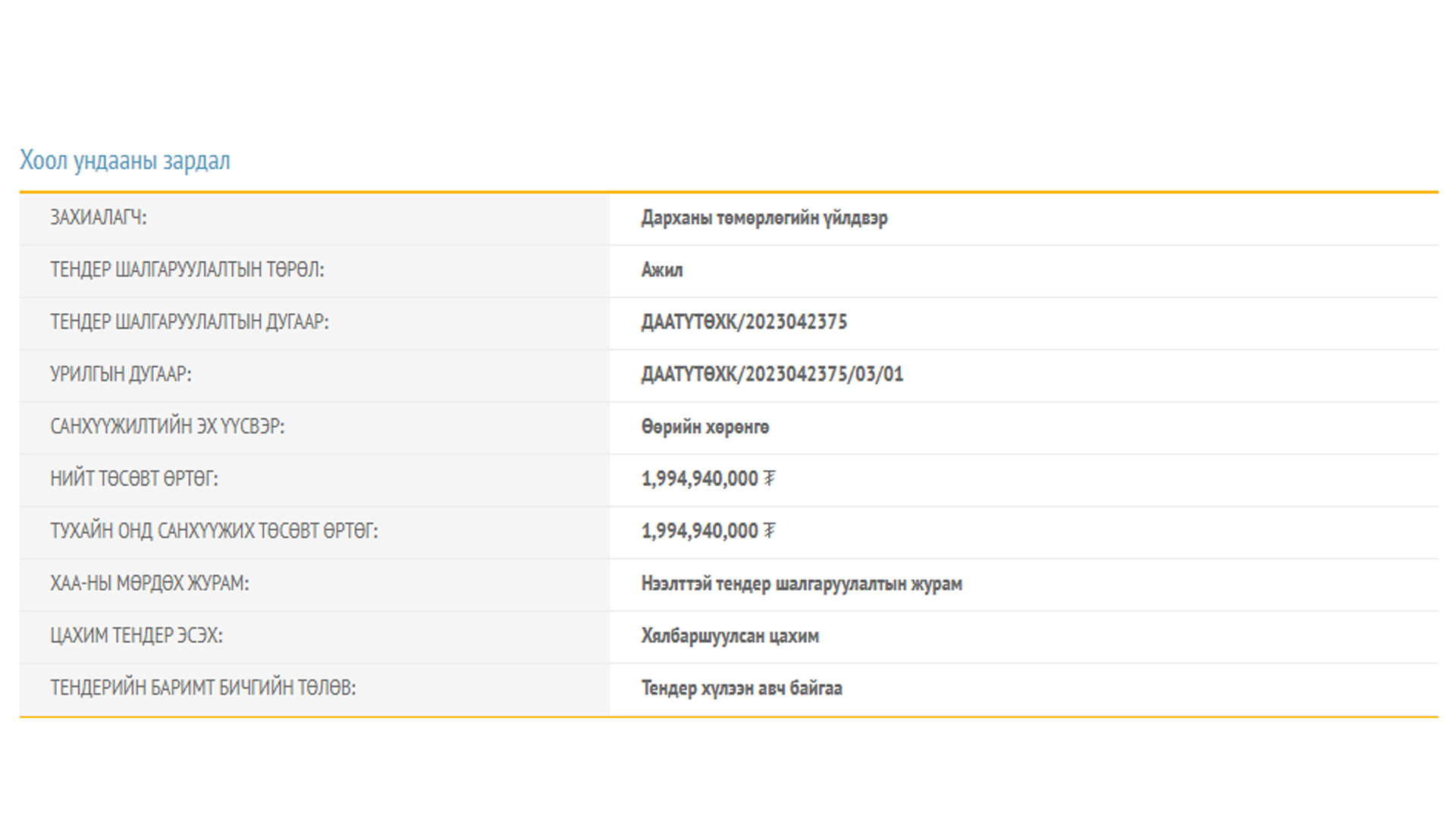Click the tender type value 'Ажил'
This screenshot has width=1456, height=819.
click(661, 270)
